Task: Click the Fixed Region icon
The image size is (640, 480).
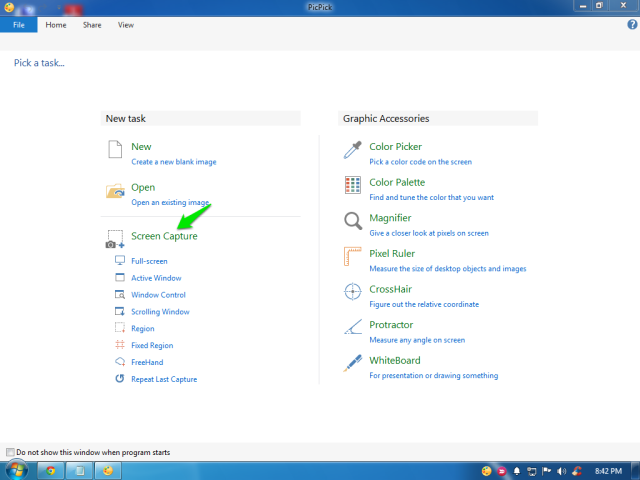Action: 120,345
